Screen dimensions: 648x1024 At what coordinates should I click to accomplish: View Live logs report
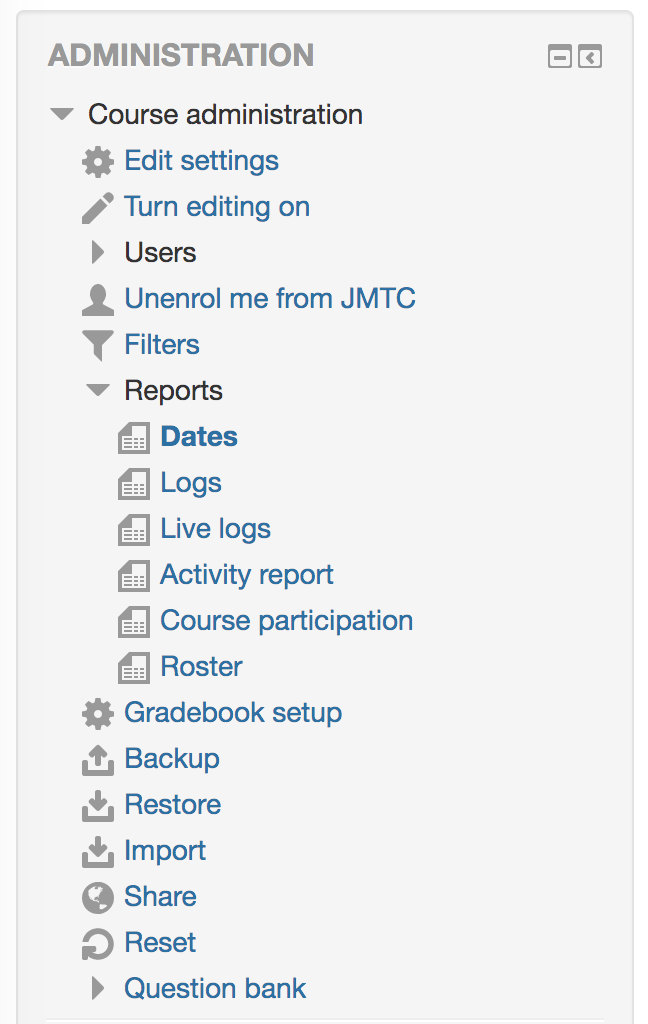216,529
